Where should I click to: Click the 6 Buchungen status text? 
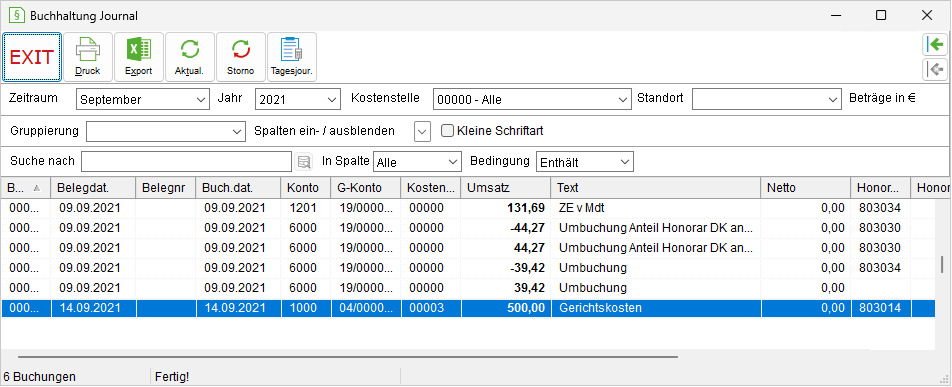point(39,377)
